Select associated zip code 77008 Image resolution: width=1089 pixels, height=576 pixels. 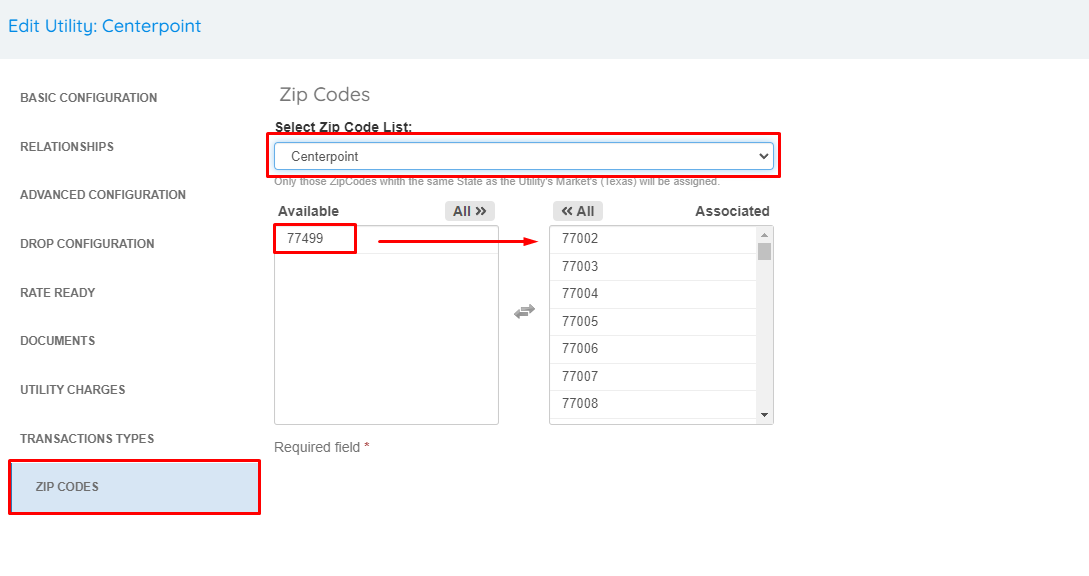[x=653, y=404]
